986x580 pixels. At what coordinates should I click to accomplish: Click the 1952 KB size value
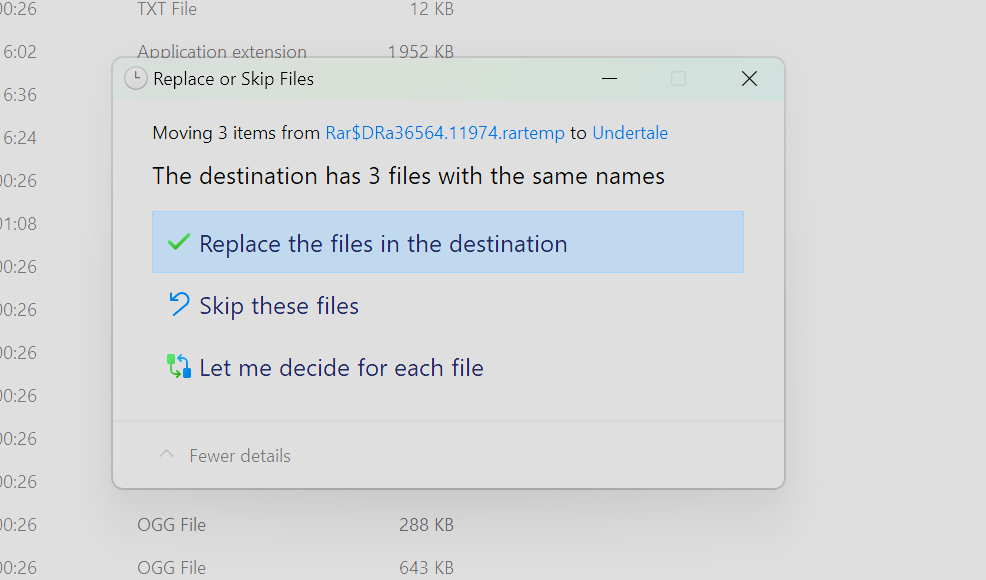coord(420,52)
